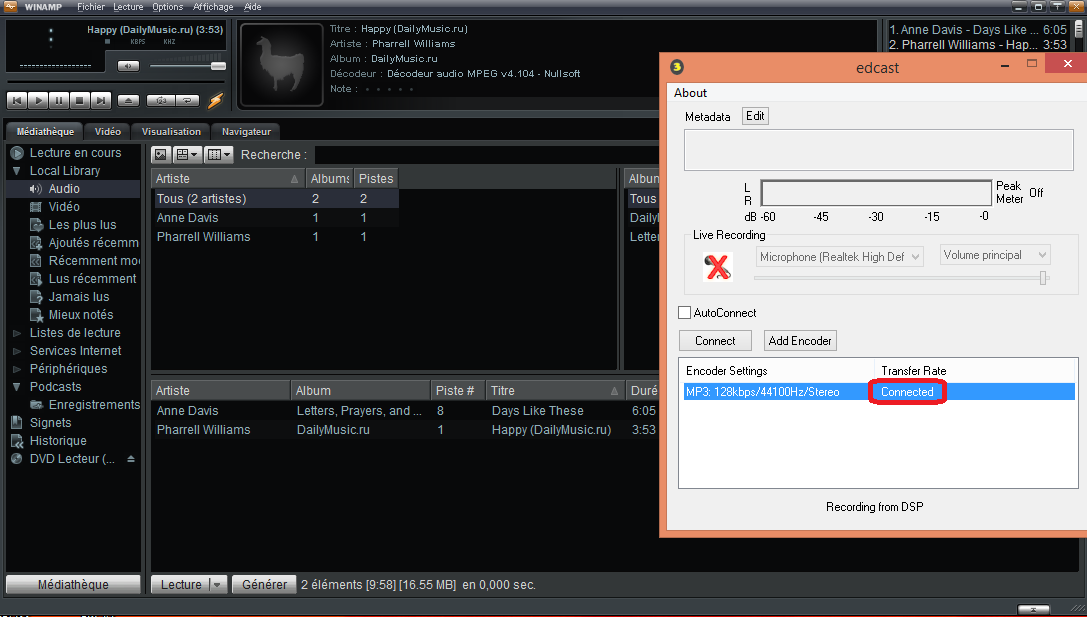Viewport: 1087px width, 617px height.
Task: Mute audio with the speaker button
Action: (x=128, y=66)
